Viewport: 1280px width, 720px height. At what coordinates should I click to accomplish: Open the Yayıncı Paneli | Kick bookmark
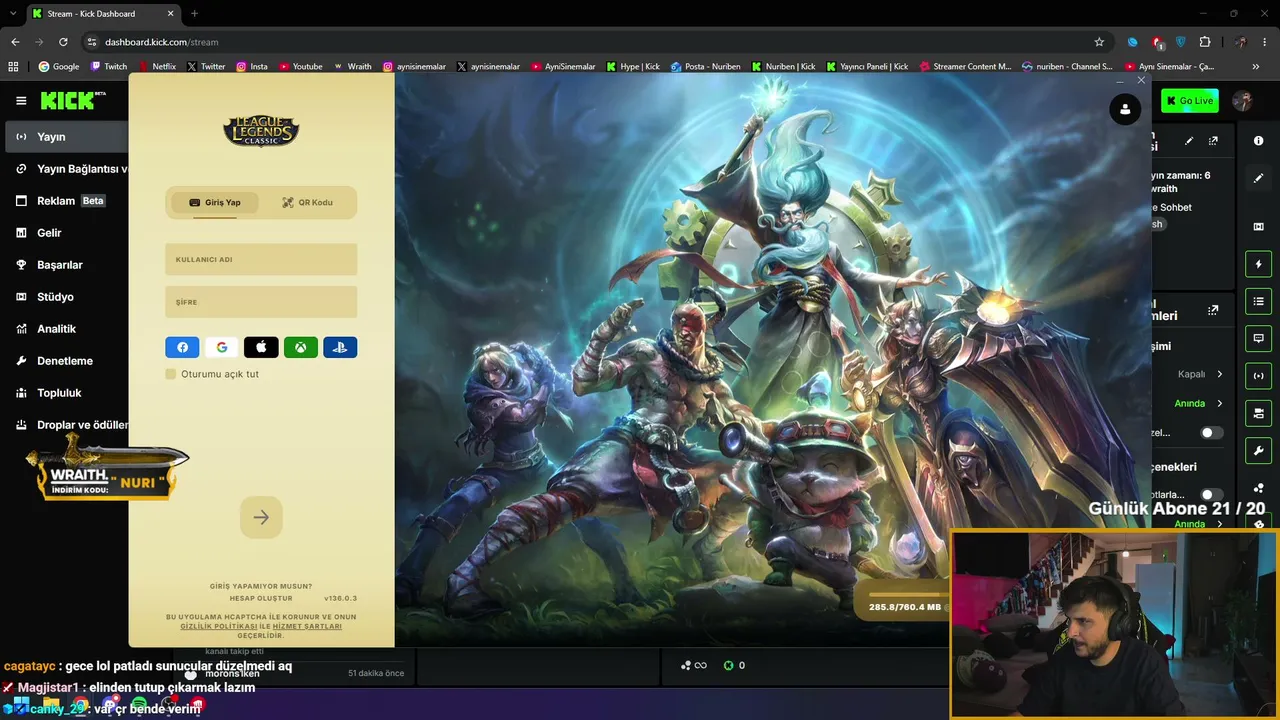click(x=867, y=67)
